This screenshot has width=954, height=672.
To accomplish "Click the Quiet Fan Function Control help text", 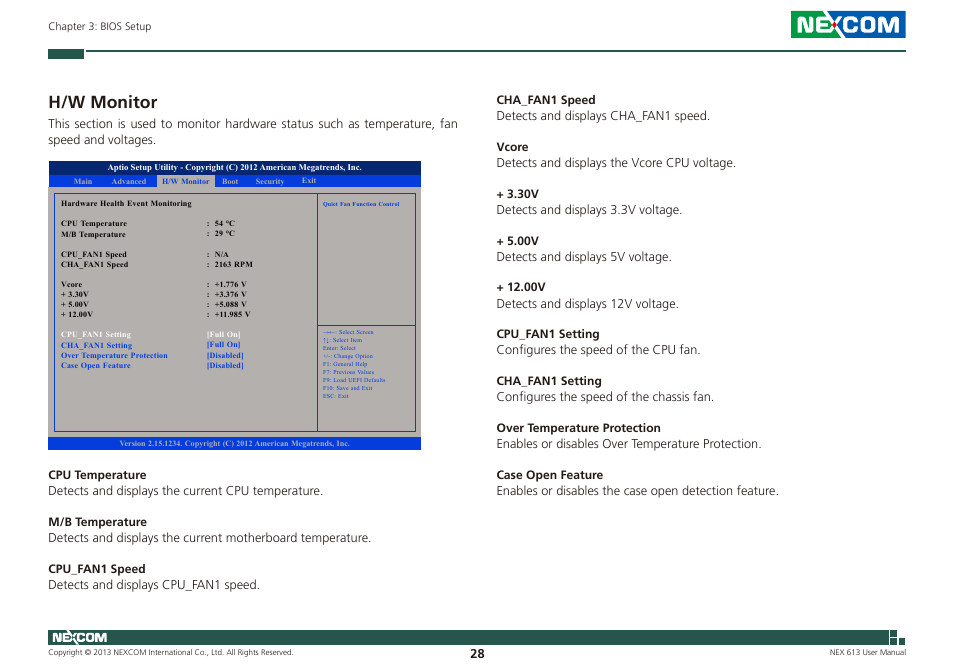I will [x=361, y=204].
